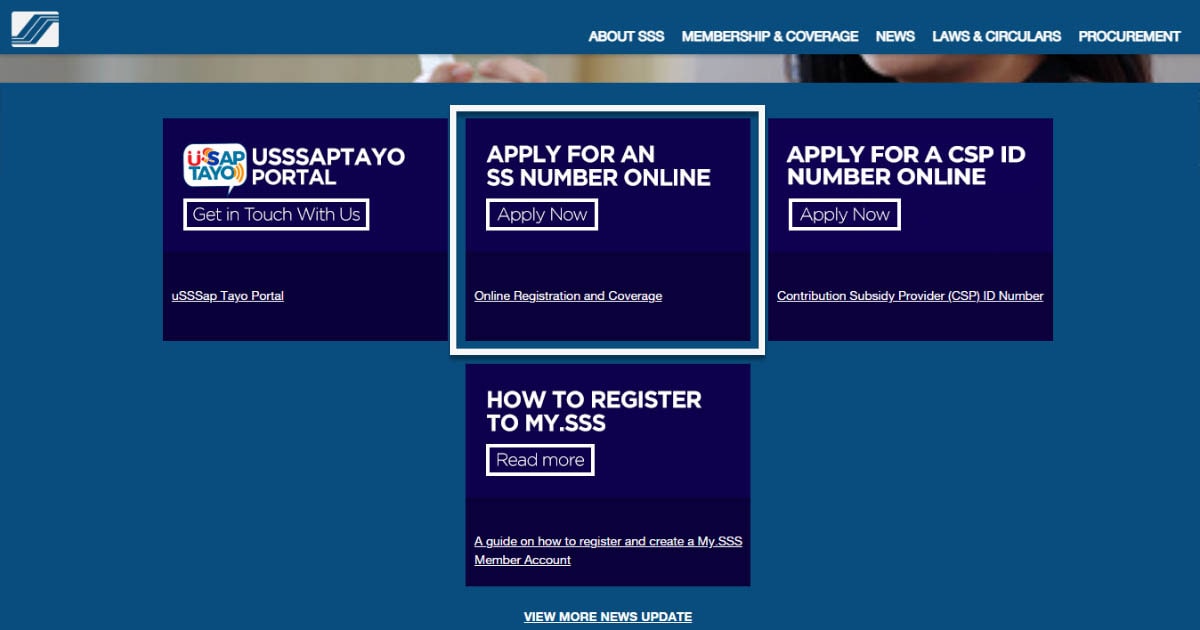Viewport: 1200px width, 630px height.
Task: Select the News navigation item
Action: [895, 36]
